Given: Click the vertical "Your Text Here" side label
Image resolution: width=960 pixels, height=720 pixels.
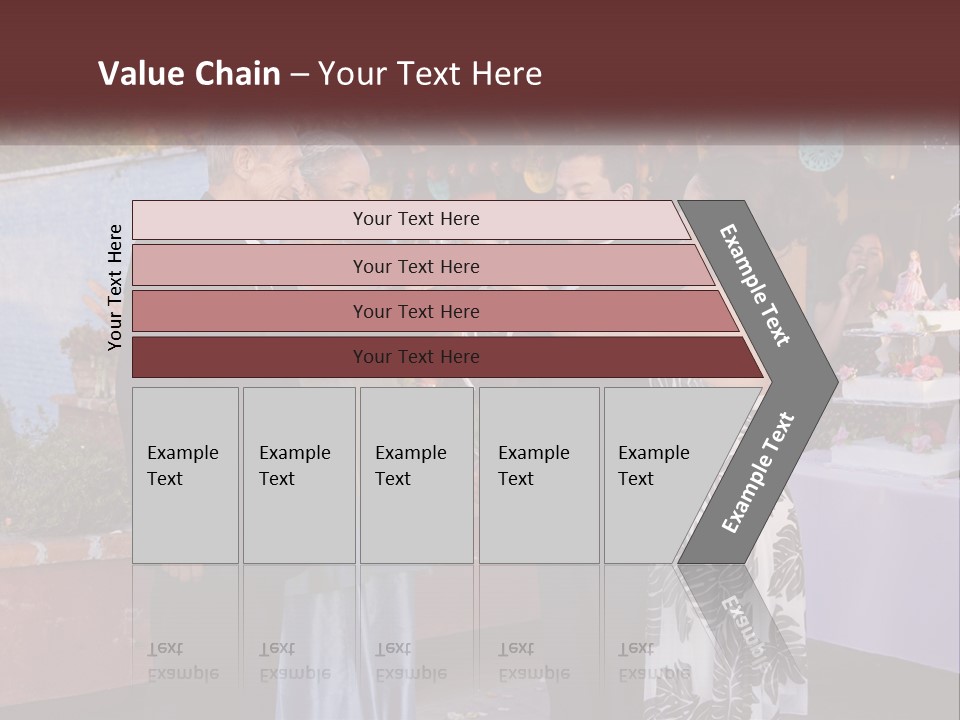Looking at the screenshot, I should 115,287.
